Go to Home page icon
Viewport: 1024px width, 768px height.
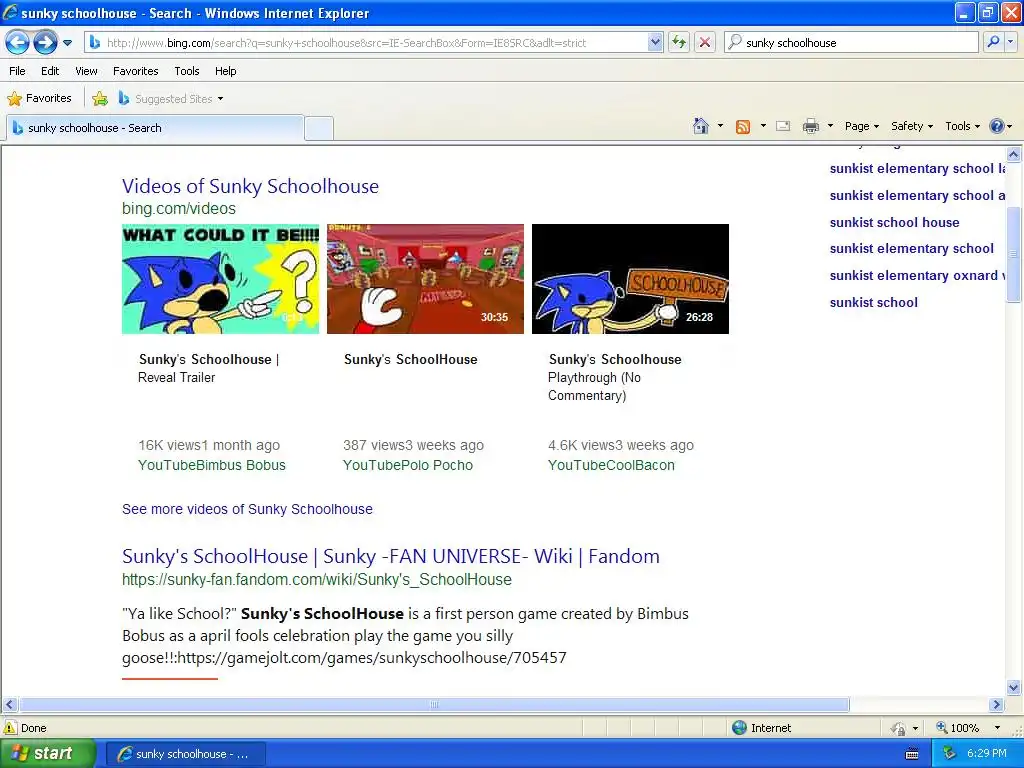[x=701, y=126]
